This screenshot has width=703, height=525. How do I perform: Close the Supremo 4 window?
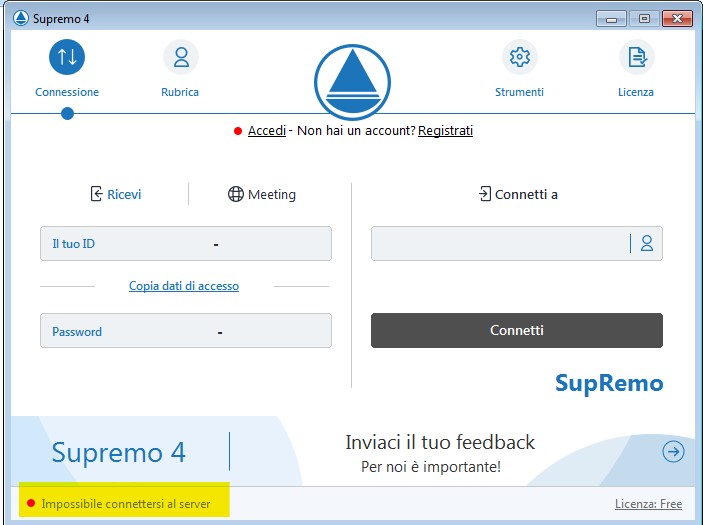tap(677, 19)
